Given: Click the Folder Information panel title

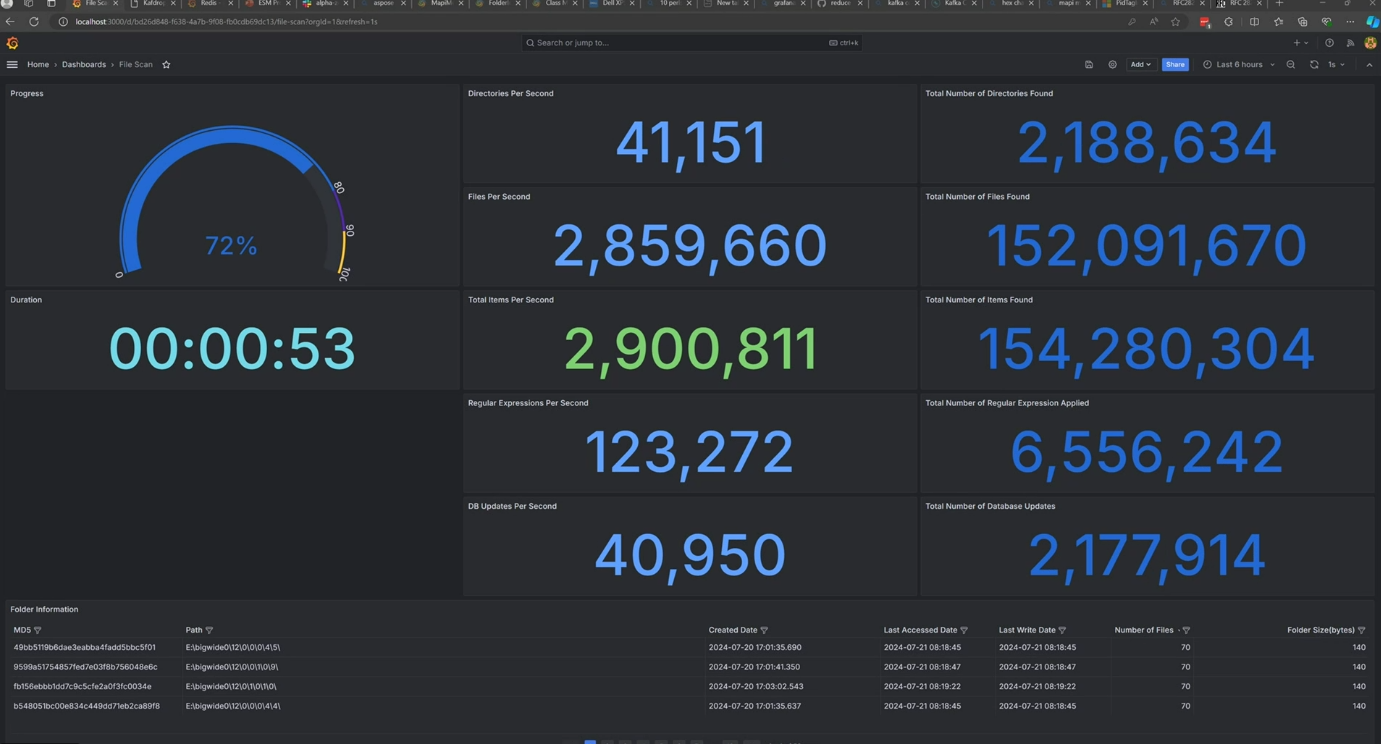Looking at the screenshot, I should coord(44,610).
